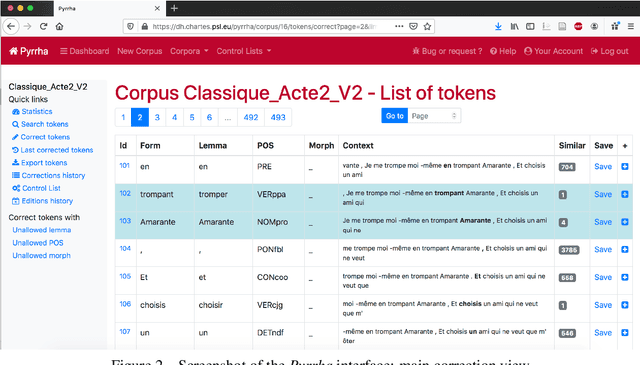Go to pagination page 4
Screen dimensions: 640x365
click(x=174, y=117)
